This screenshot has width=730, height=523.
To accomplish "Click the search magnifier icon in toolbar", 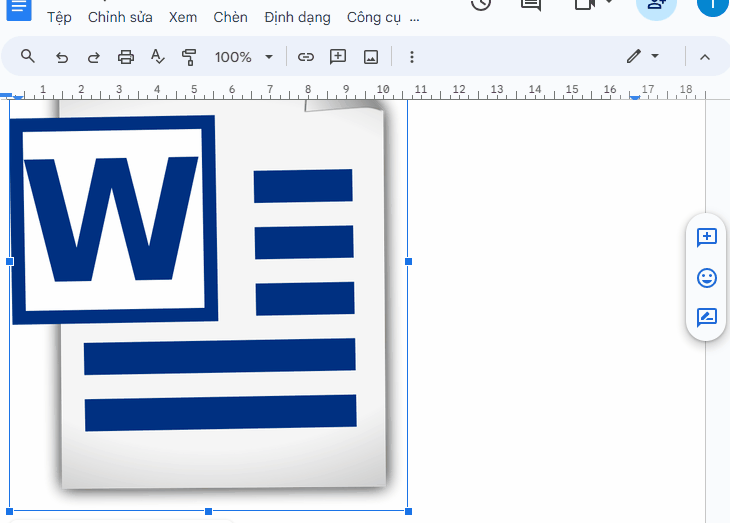I will tap(28, 57).
